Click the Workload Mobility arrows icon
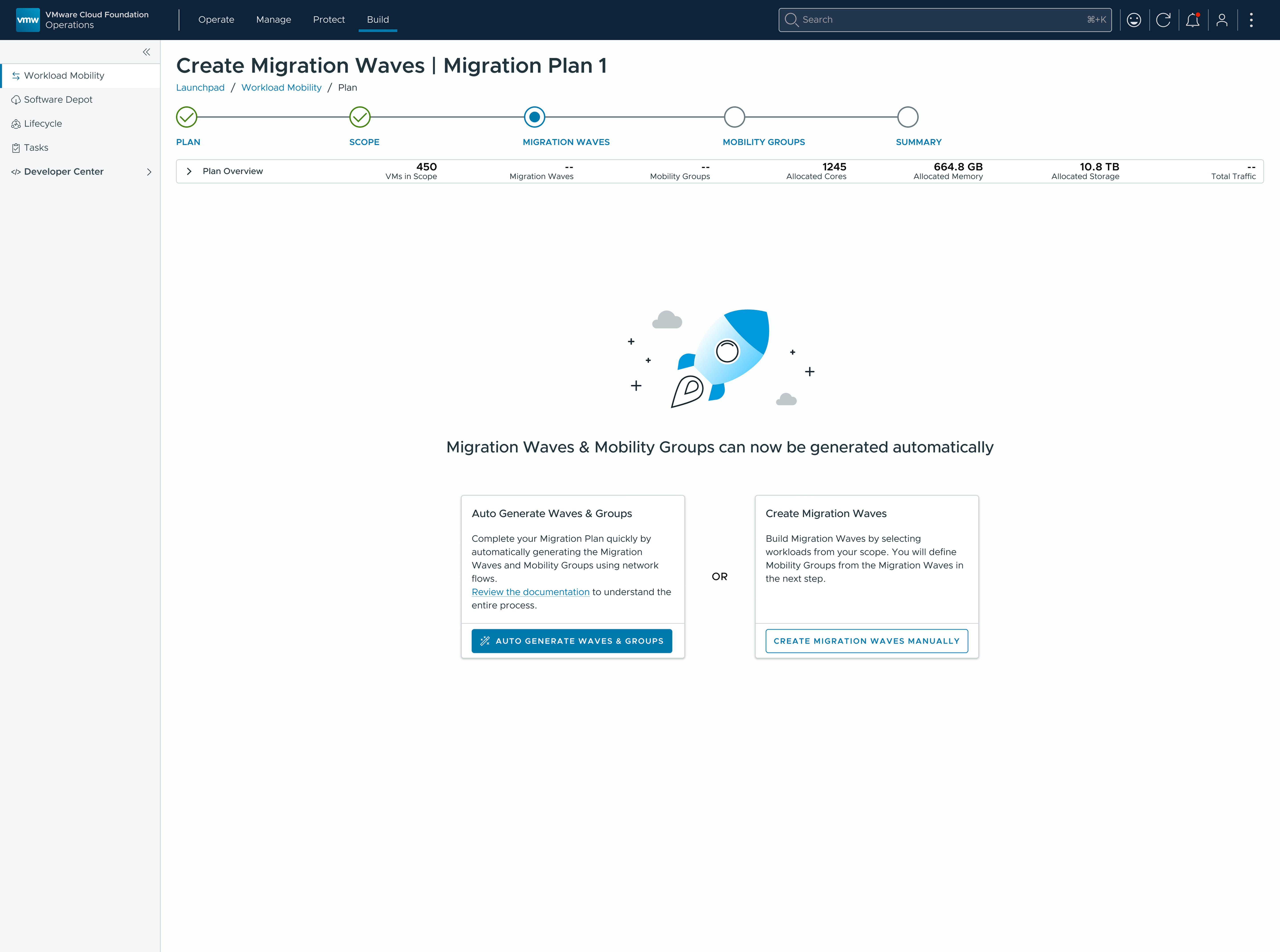This screenshot has width=1280, height=952. click(x=16, y=76)
